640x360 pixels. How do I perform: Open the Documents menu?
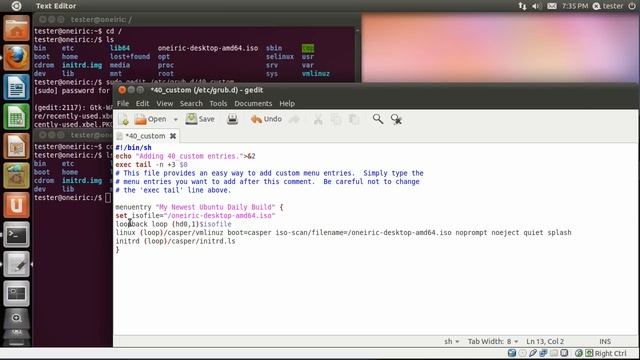[x=253, y=103]
